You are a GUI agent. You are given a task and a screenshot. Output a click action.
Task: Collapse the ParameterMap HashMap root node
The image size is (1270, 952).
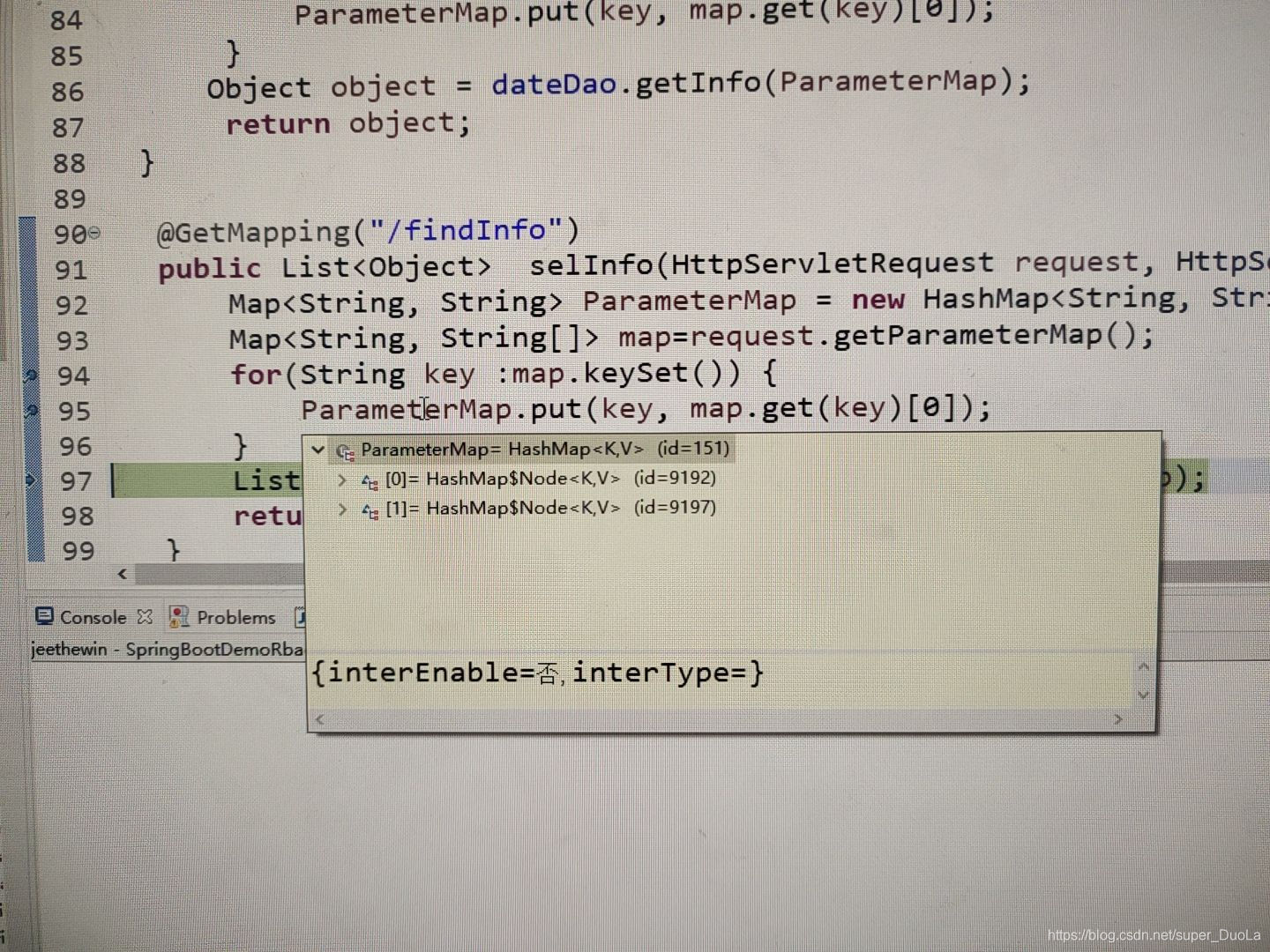coord(318,450)
